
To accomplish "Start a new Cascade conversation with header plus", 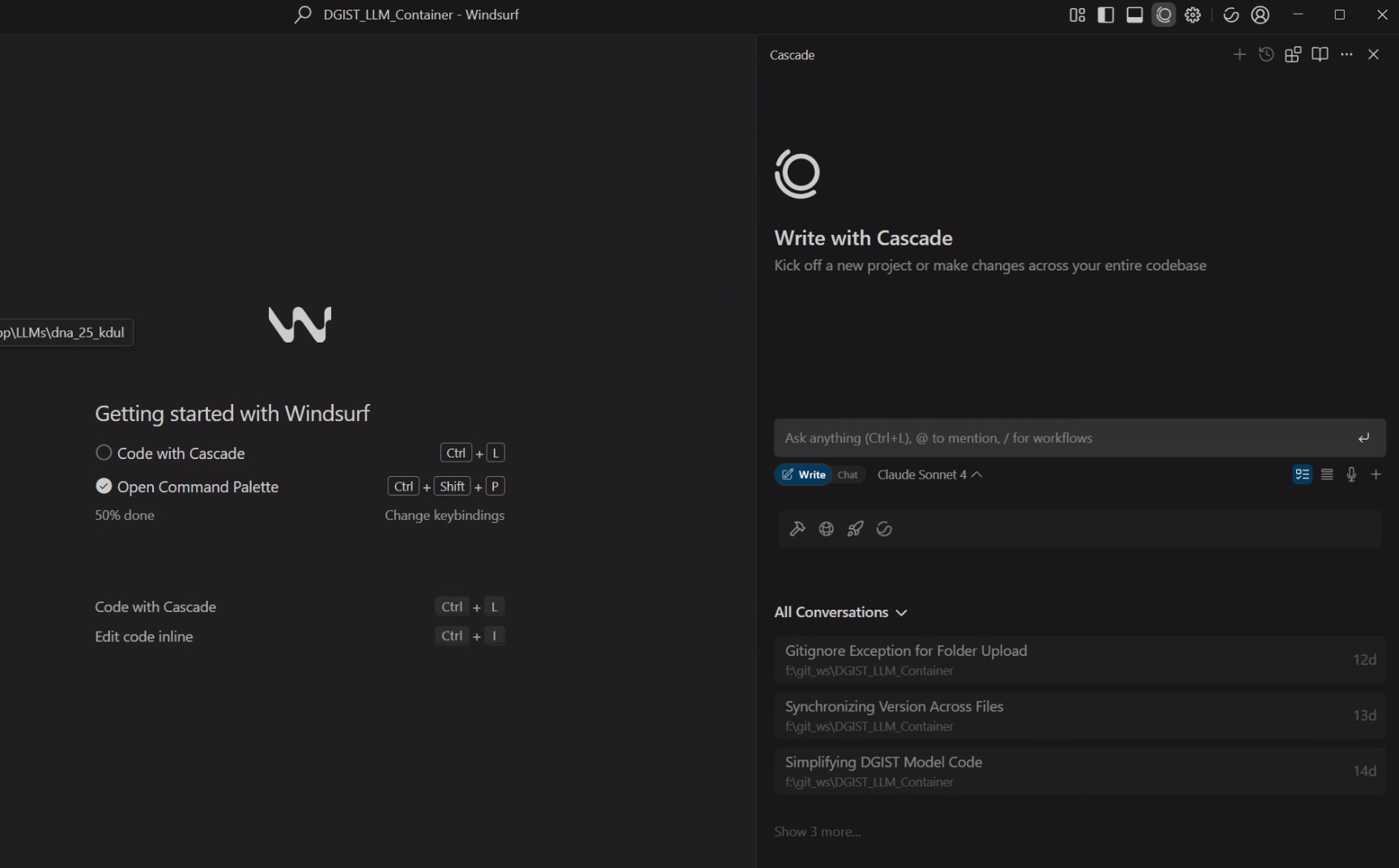I will click(x=1240, y=54).
